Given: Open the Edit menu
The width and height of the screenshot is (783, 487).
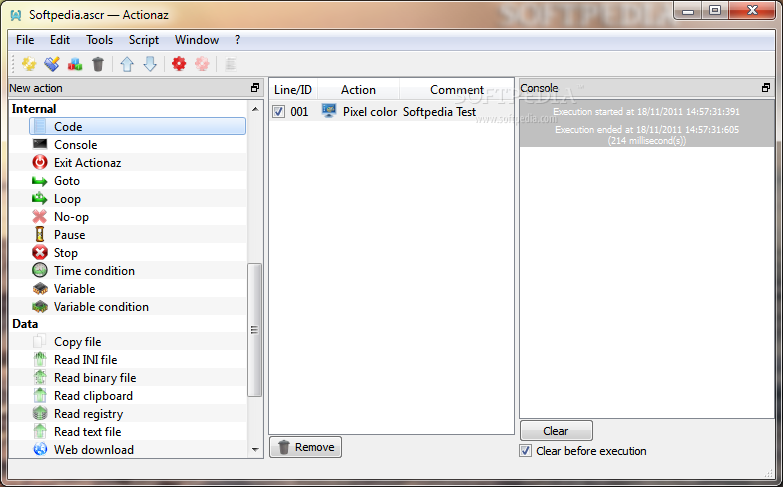Looking at the screenshot, I should coord(59,39).
